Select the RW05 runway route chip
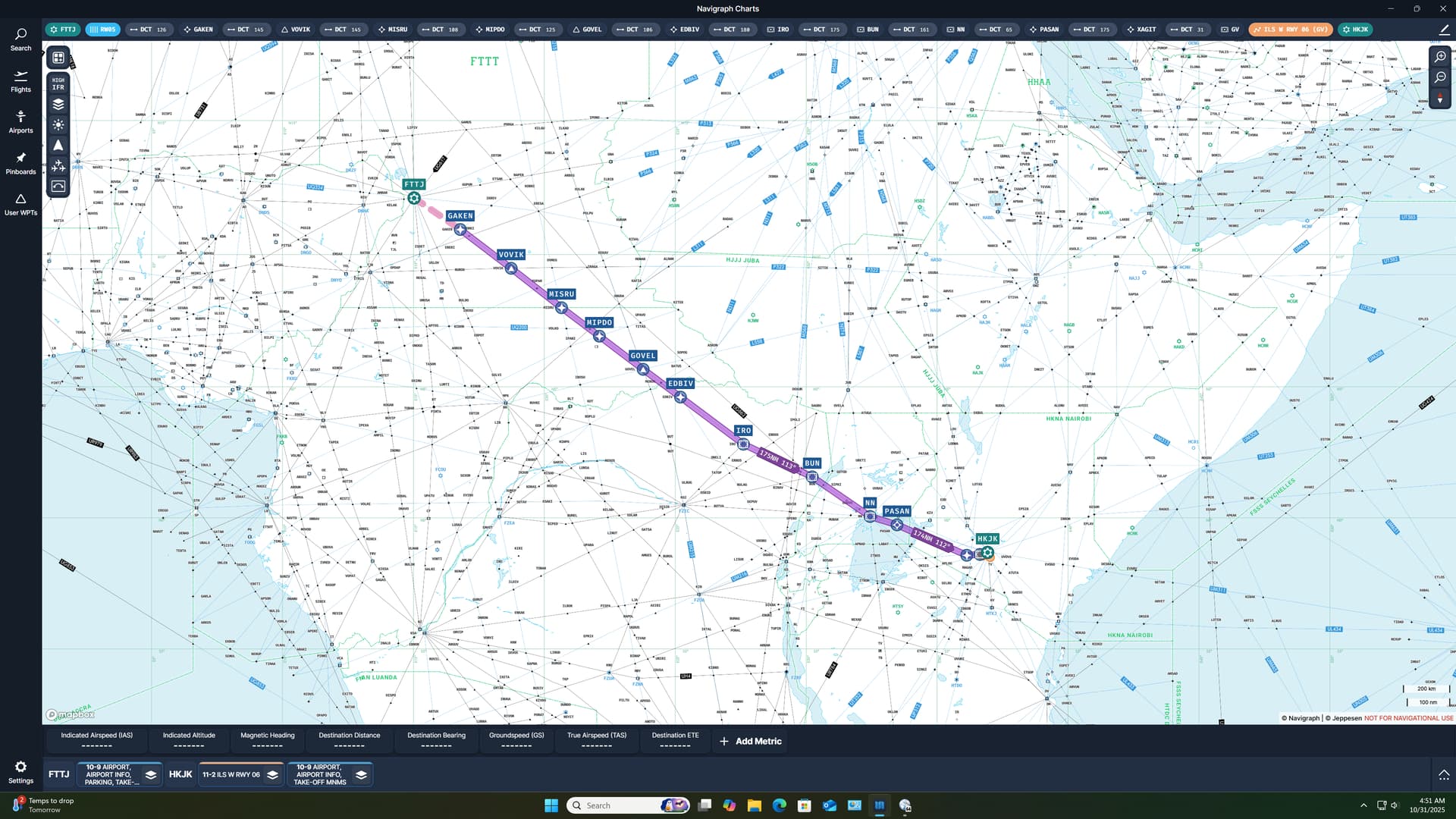 102,30
